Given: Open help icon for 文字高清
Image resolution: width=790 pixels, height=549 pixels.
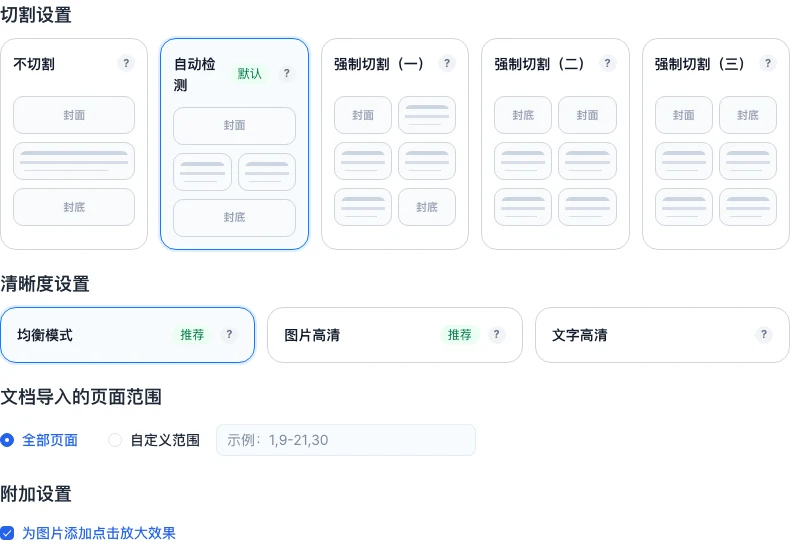Looking at the screenshot, I should tap(764, 334).
